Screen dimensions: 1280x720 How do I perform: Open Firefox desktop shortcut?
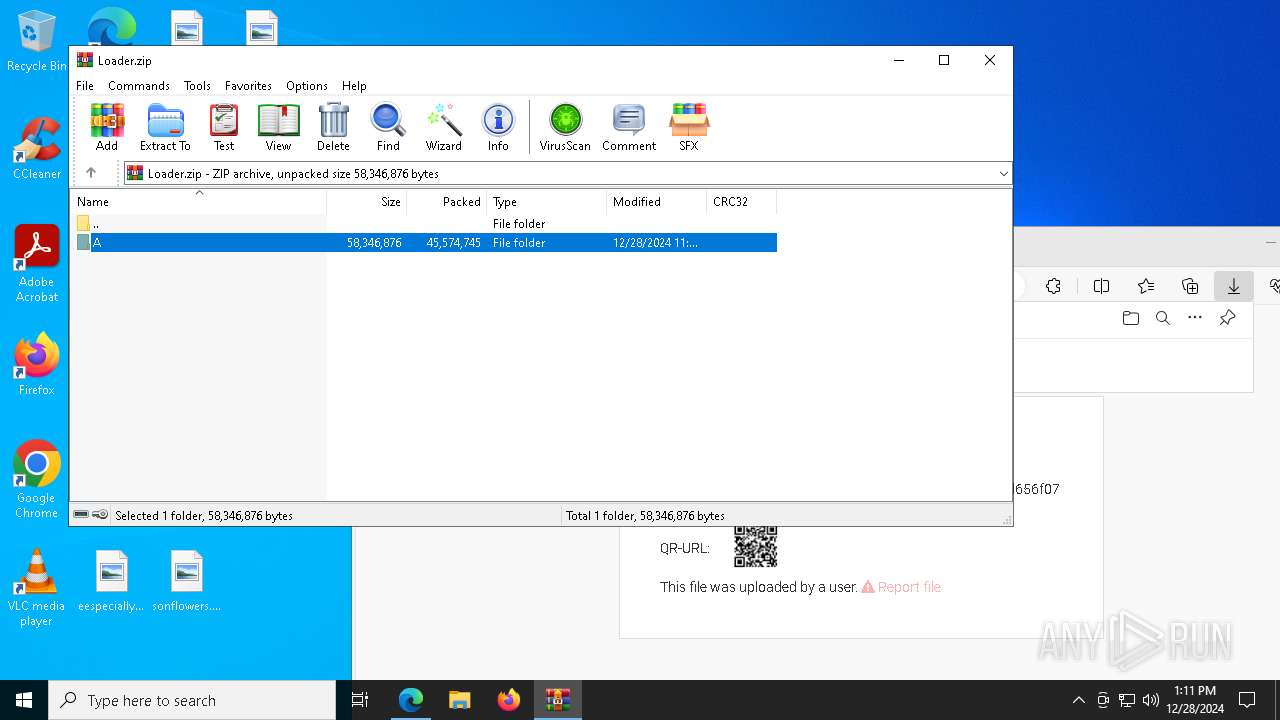pos(37,364)
